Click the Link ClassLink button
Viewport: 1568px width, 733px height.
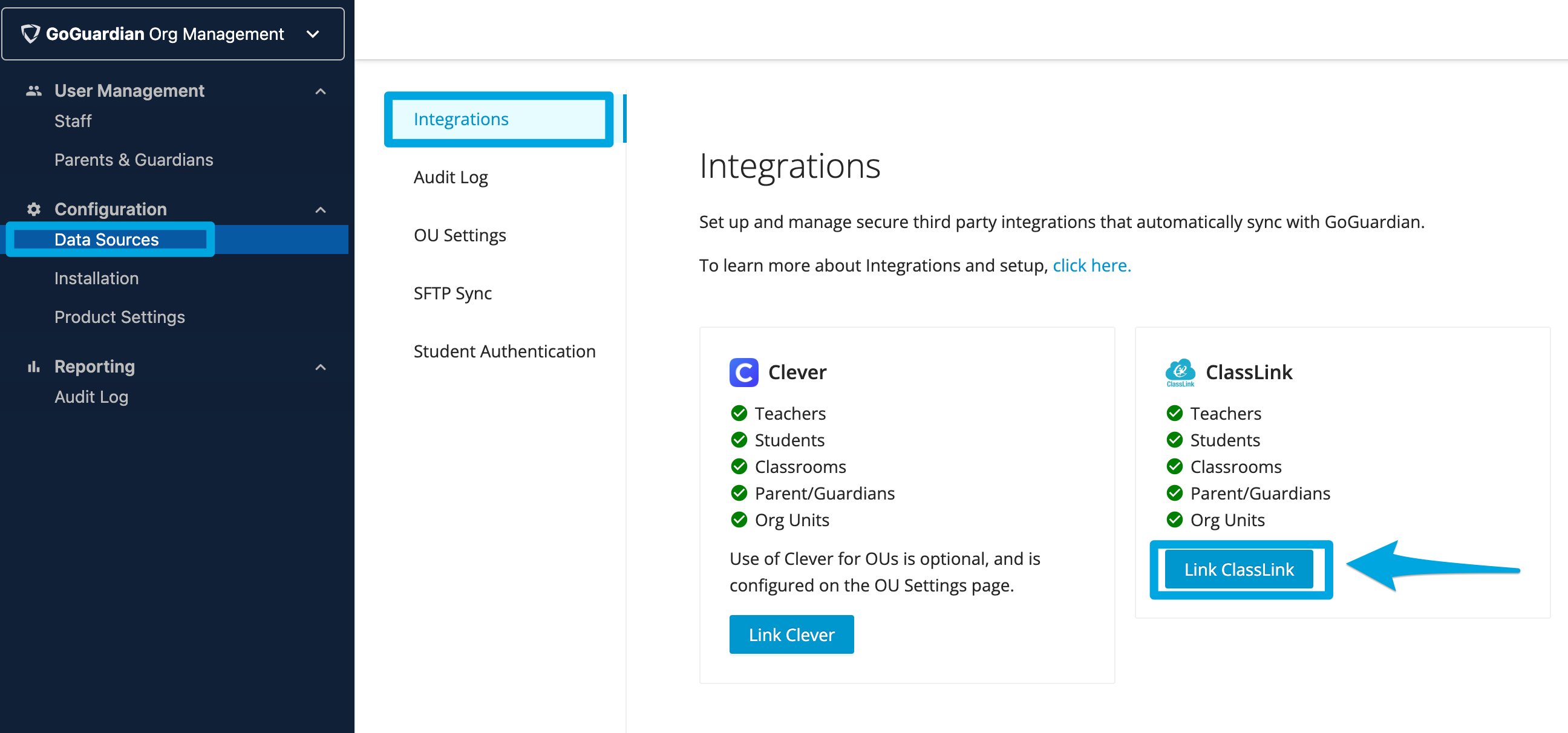1240,569
